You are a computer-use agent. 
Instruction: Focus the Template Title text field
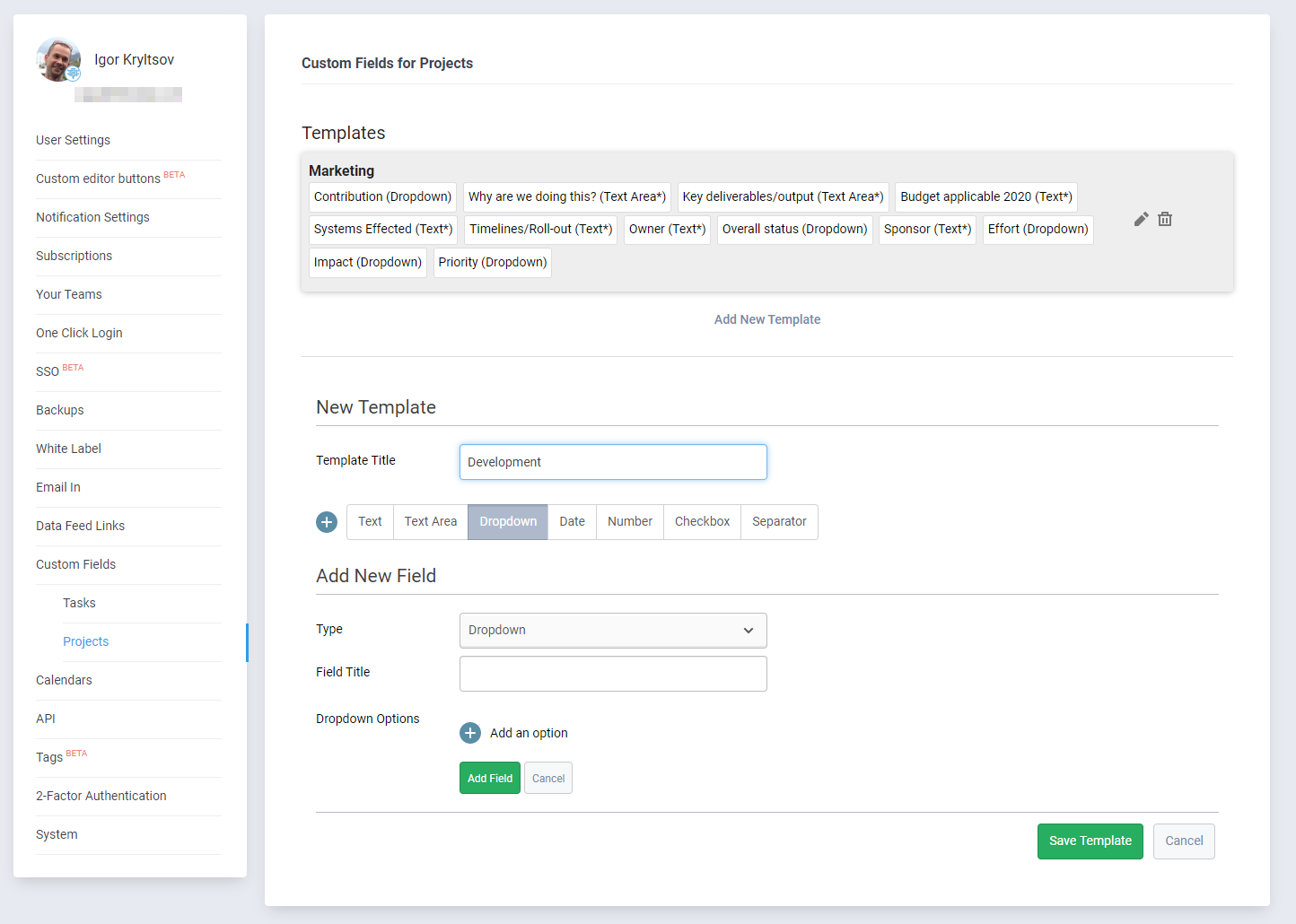(x=613, y=462)
